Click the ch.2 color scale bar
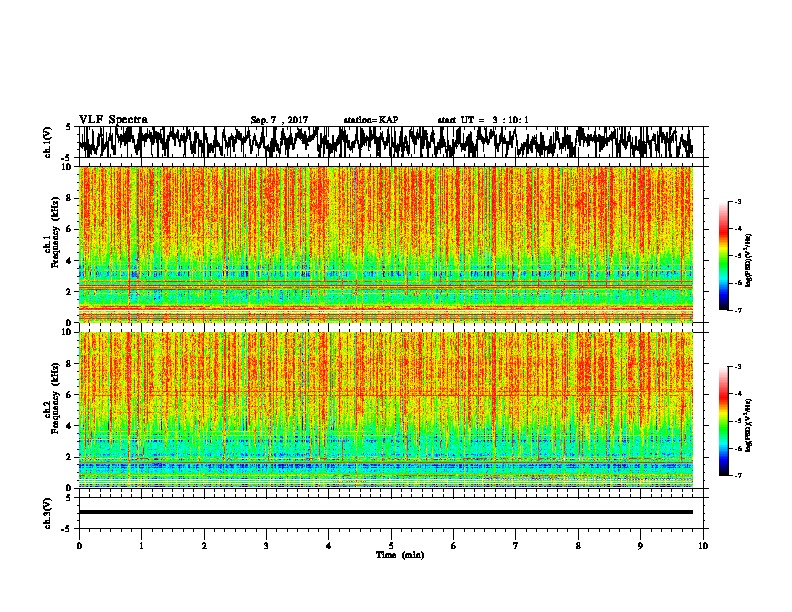Screen dimensions: 792x612 [x=724, y=421]
